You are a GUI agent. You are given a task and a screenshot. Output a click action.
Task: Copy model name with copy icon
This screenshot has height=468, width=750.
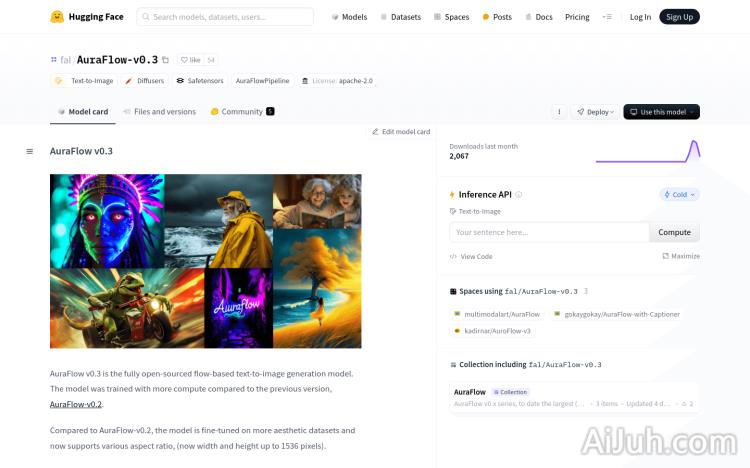point(166,60)
